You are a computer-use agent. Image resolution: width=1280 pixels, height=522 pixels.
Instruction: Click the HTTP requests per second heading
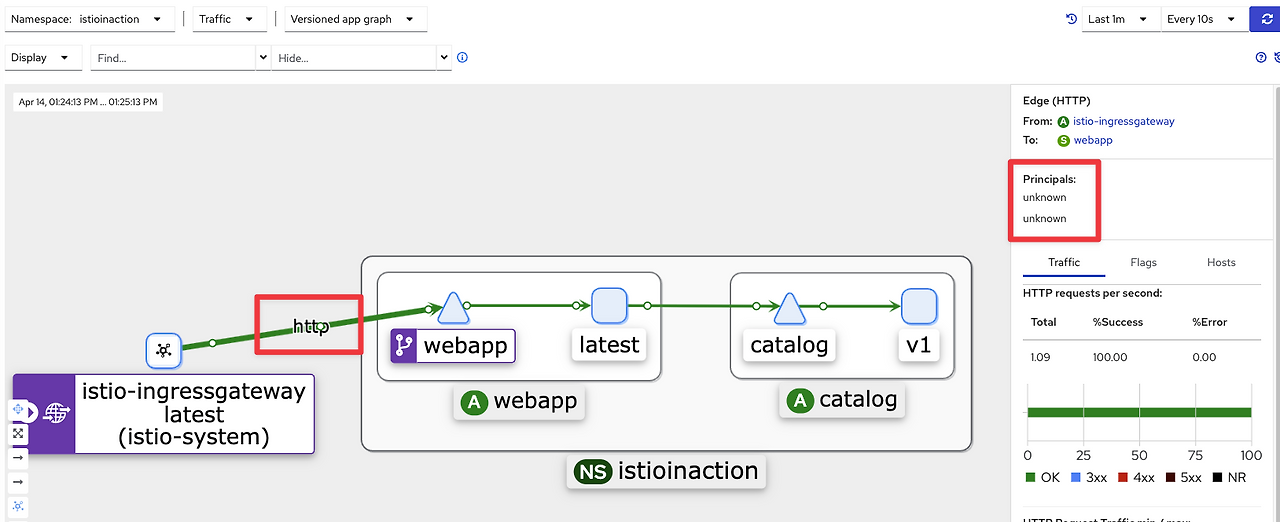click(x=1092, y=293)
